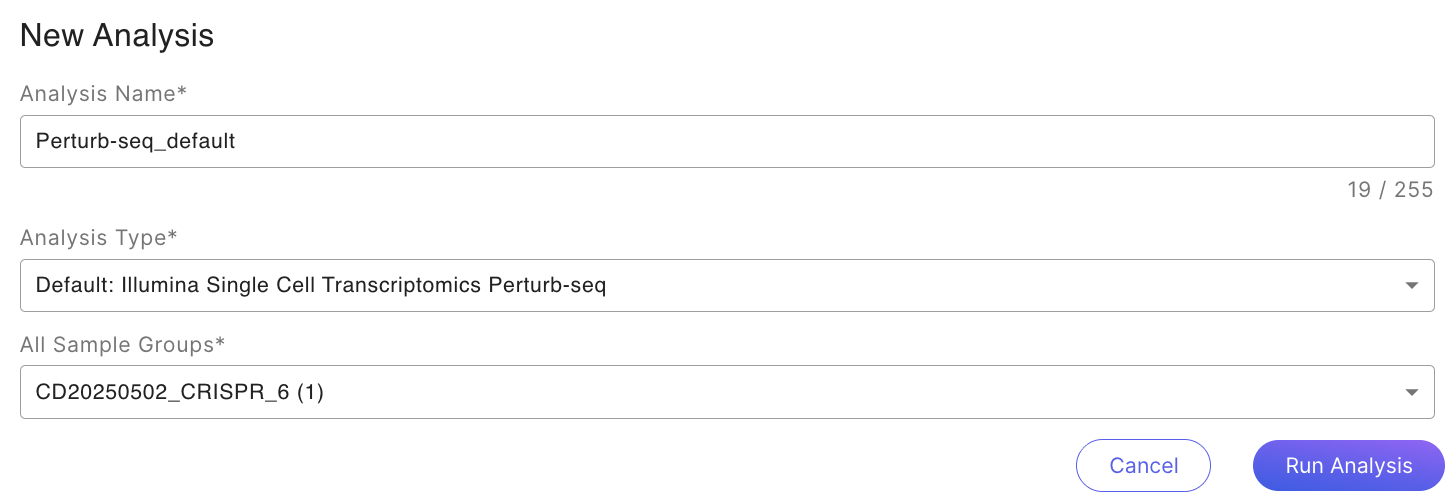The image size is (1456, 504).
Task: Start the job with Run Analysis
Action: tap(1348, 466)
